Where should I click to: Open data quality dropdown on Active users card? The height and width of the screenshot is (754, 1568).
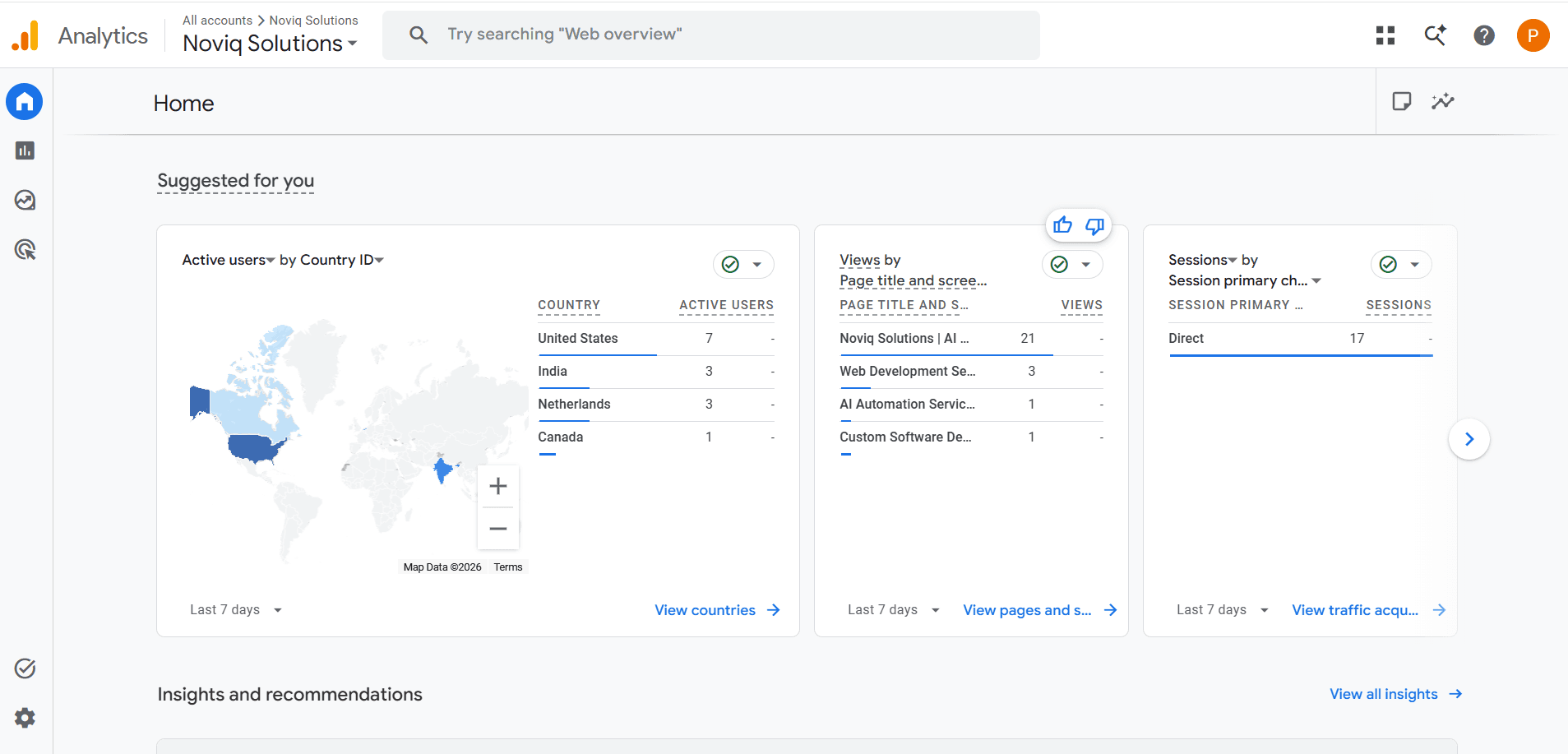pos(743,264)
